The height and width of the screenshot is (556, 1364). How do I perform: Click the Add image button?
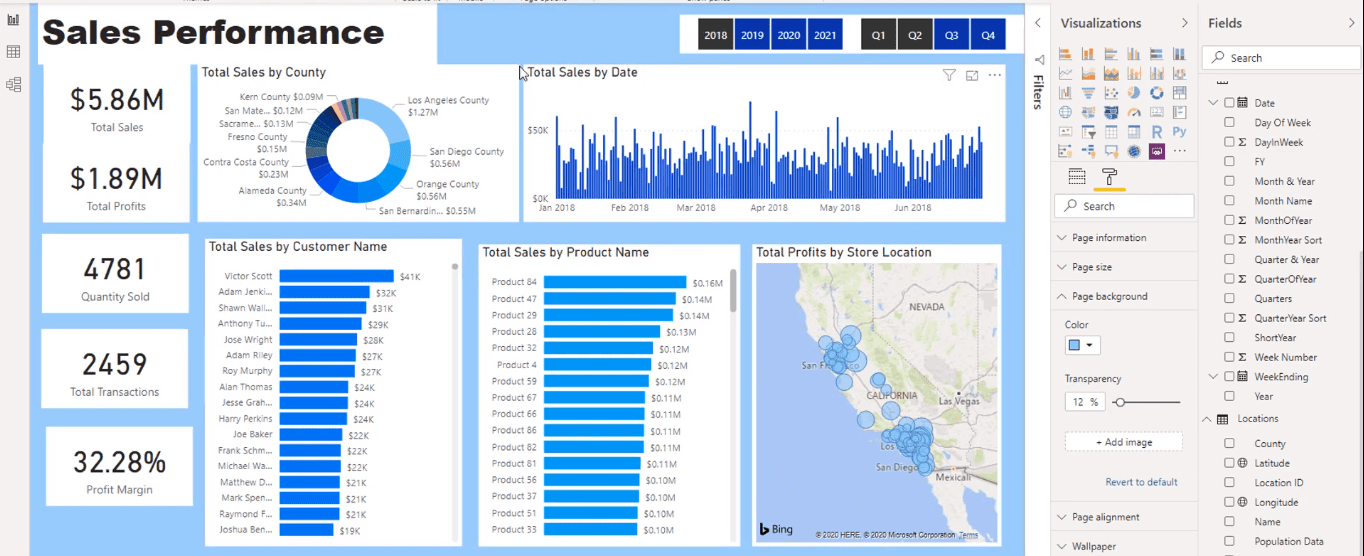pos(1123,442)
